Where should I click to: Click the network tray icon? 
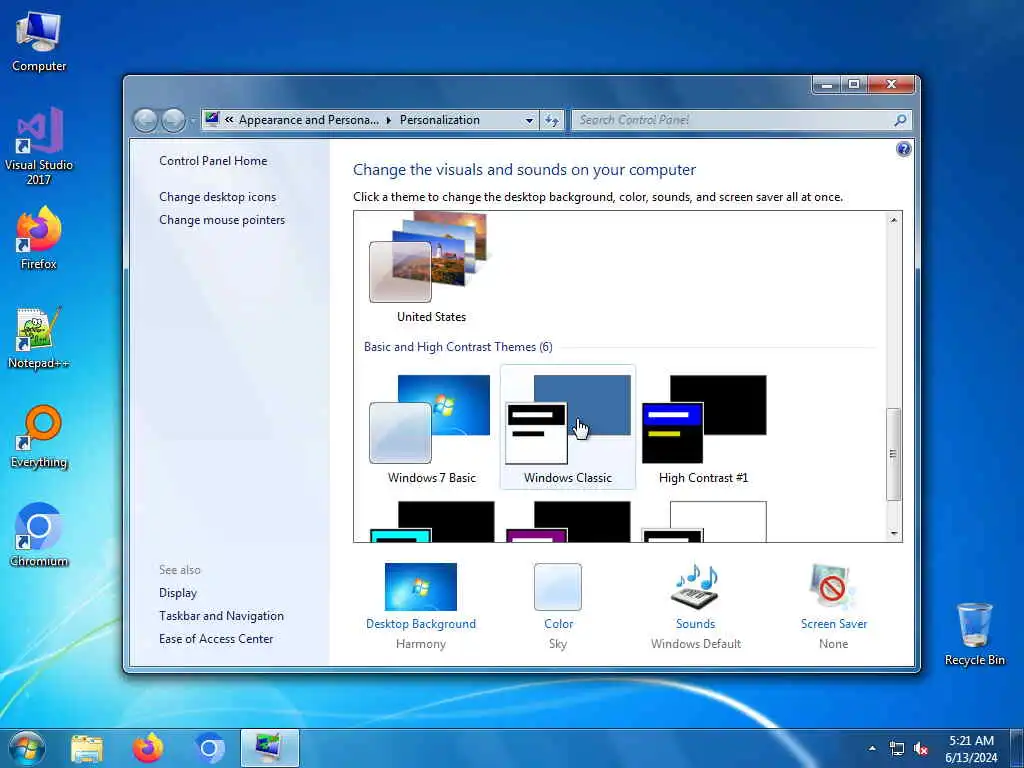897,749
